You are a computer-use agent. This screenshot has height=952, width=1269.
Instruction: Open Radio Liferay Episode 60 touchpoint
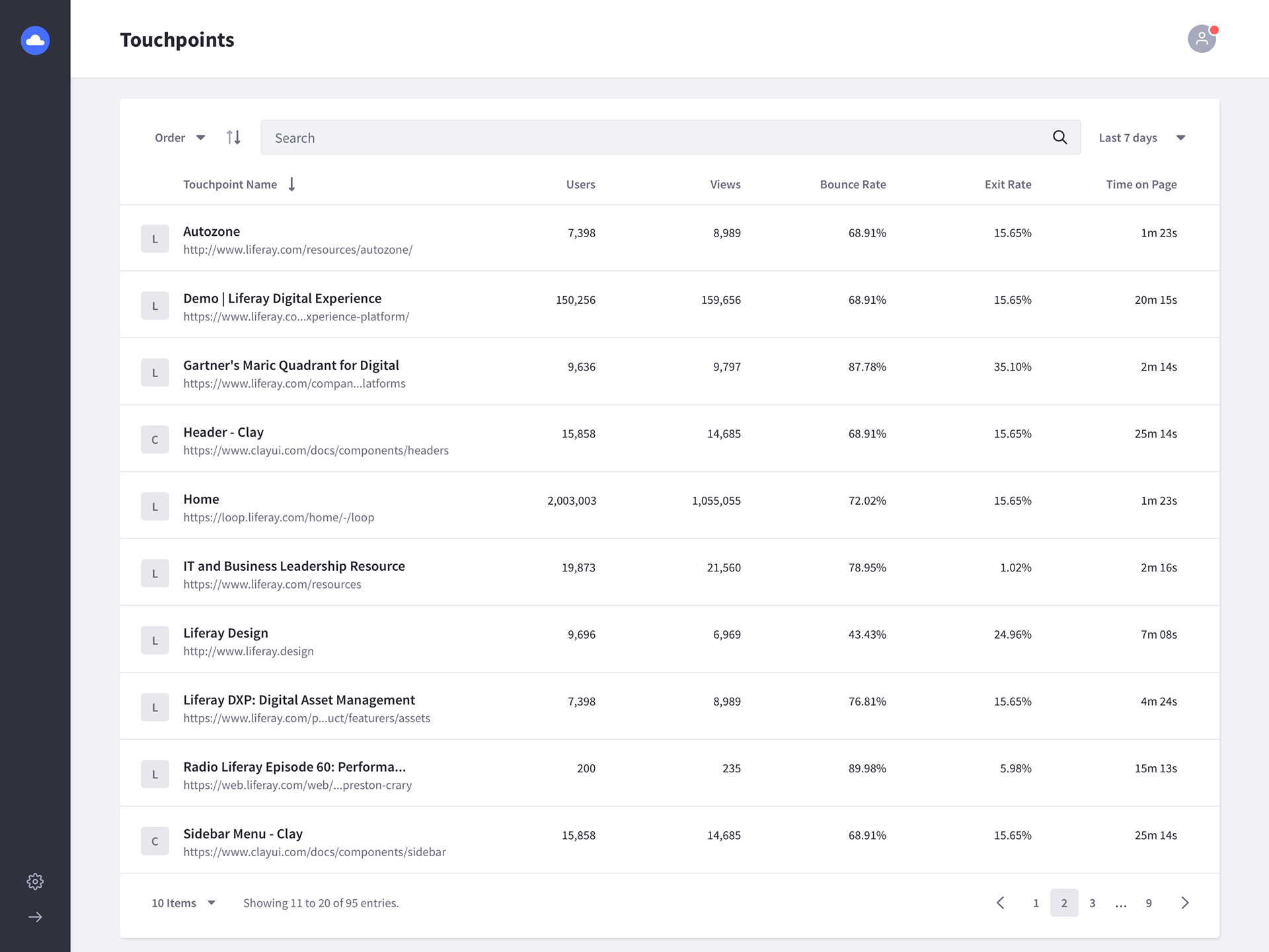(x=294, y=766)
